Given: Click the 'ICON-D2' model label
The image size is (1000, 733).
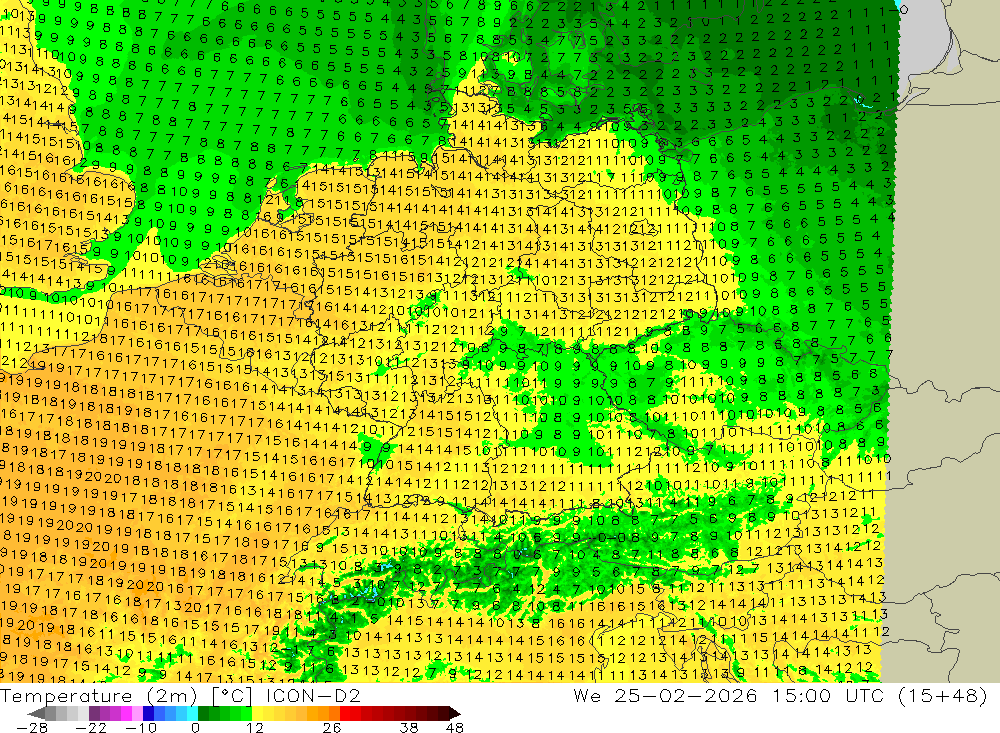Looking at the screenshot, I should click(x=313, y=695).
